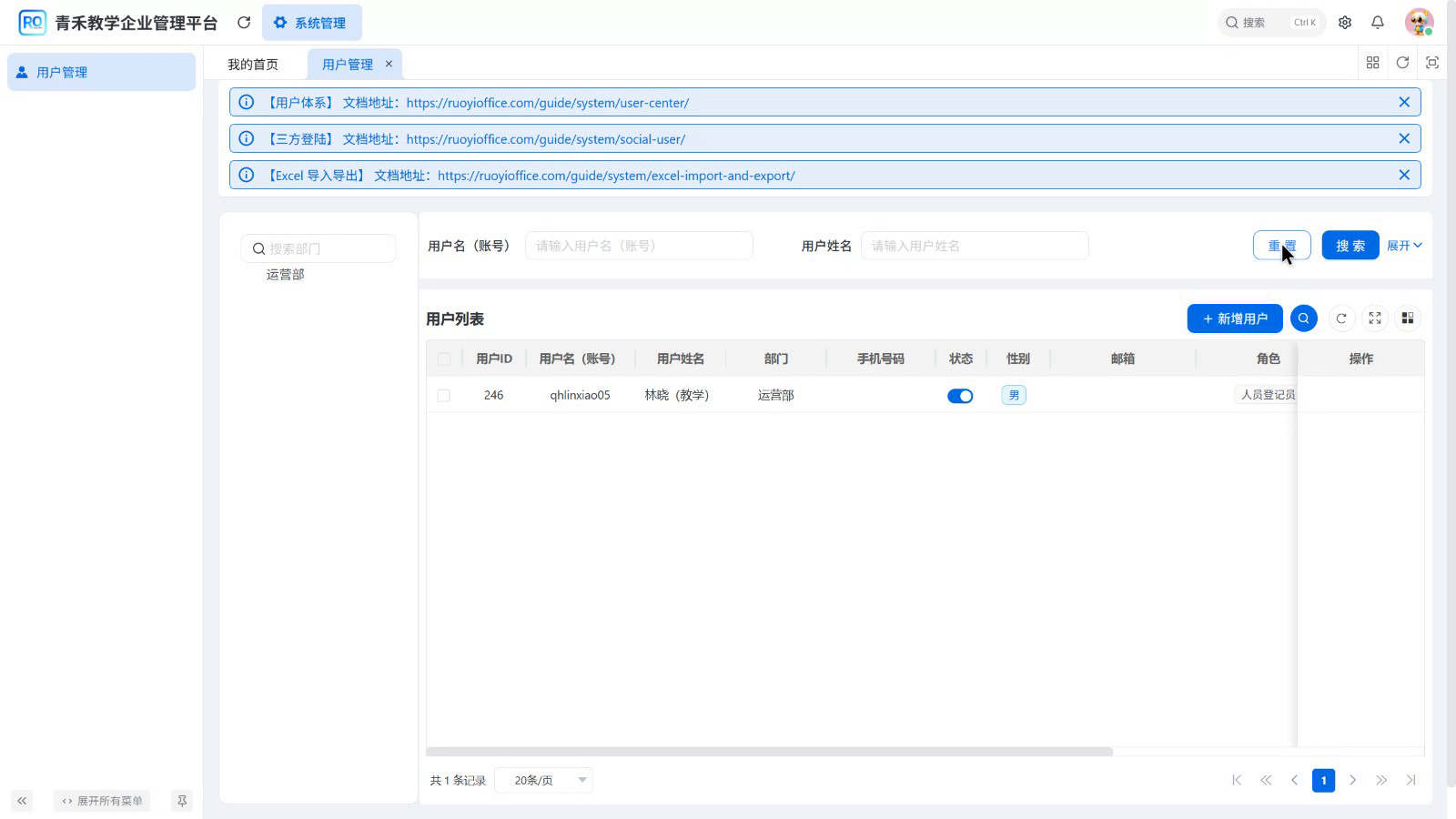Pin the sidebar using pin icon
The width and height of the screenshot is (1456, 819).
click(x=182, y=801)
